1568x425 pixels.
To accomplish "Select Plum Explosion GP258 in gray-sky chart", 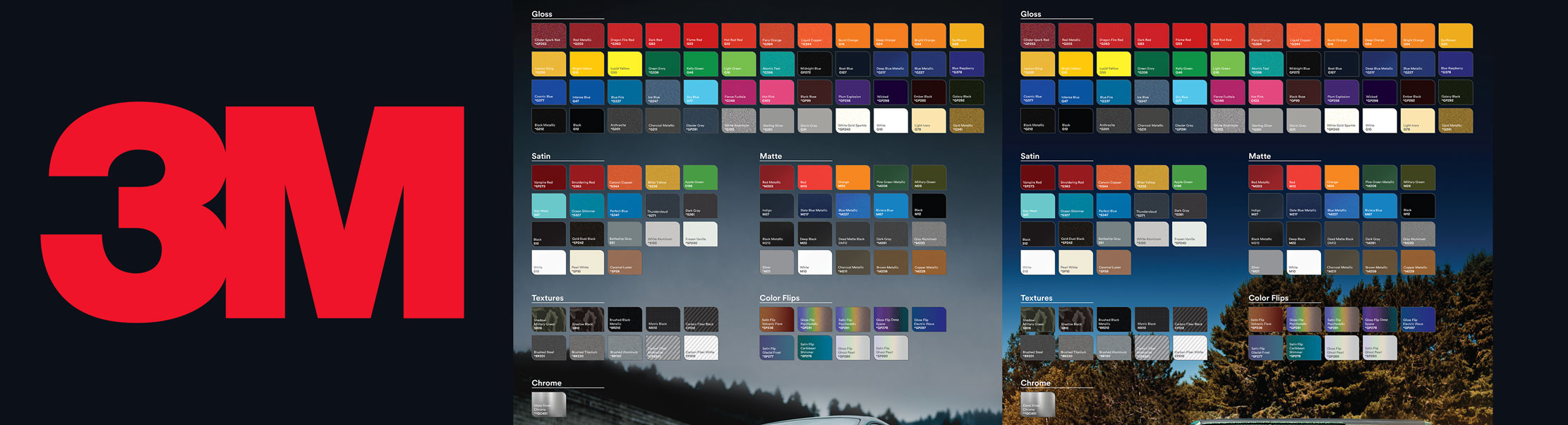I will click(853, 92).
